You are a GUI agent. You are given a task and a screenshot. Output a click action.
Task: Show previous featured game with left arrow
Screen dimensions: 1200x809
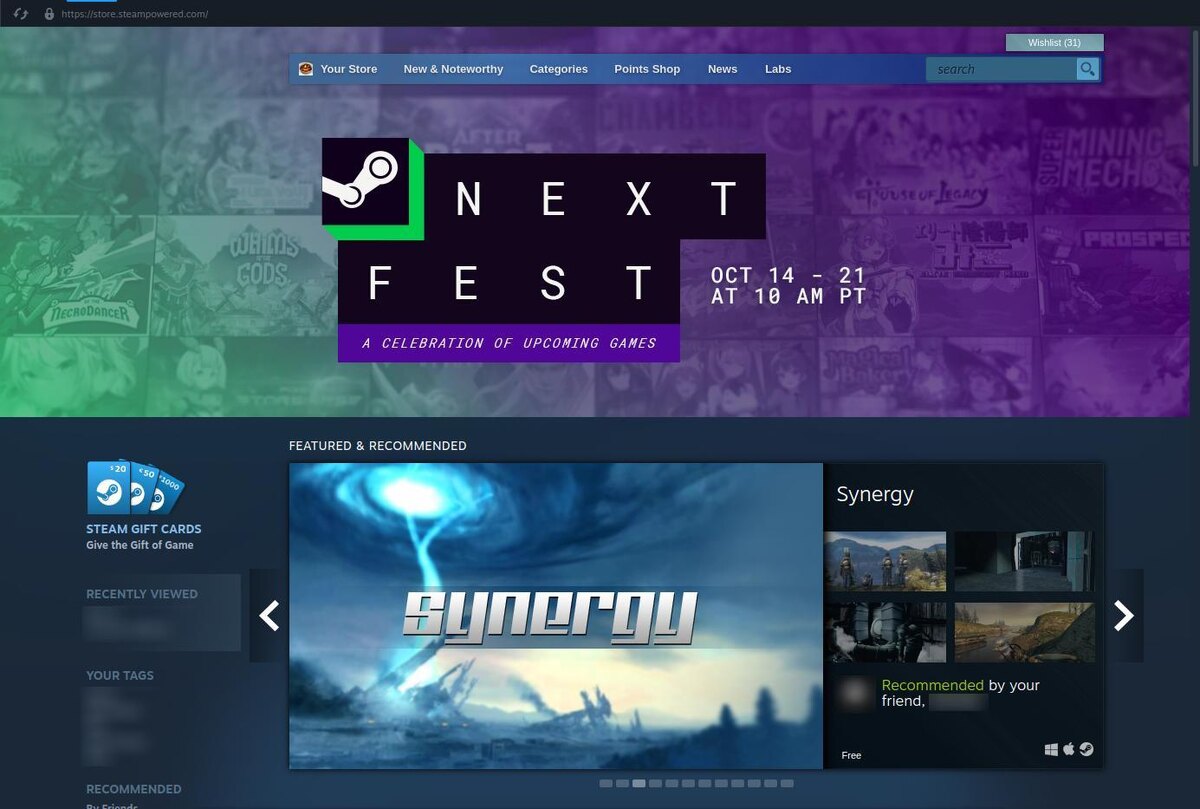tap(268, 616)
